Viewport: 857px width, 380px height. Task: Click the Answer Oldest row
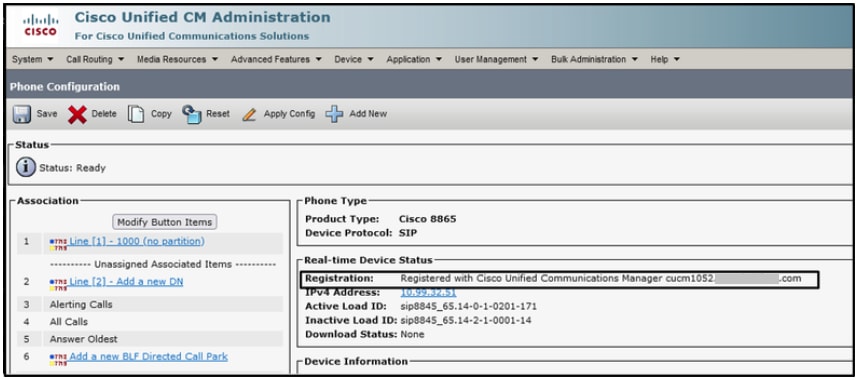(150, 339)
